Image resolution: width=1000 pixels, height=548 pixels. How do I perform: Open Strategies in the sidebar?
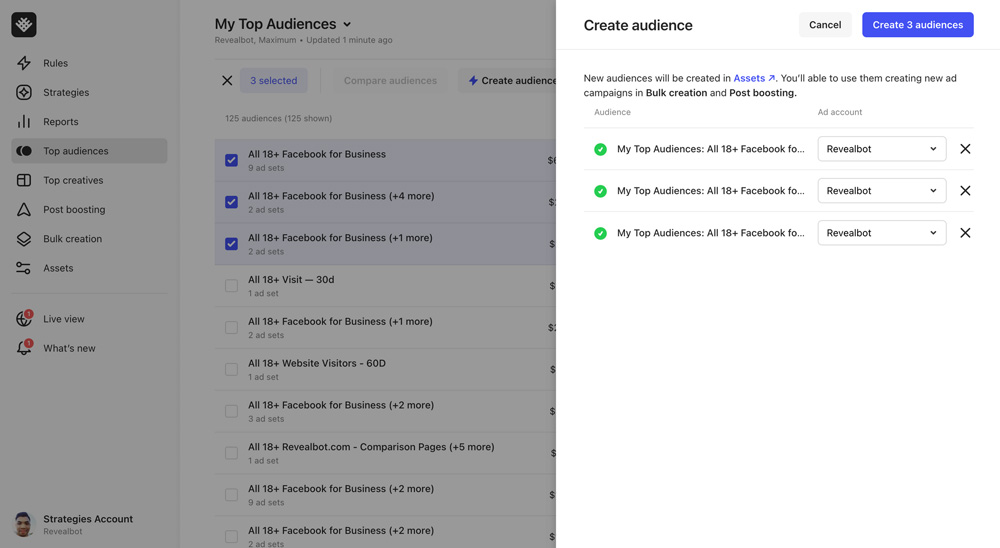(x=65, y=92)
